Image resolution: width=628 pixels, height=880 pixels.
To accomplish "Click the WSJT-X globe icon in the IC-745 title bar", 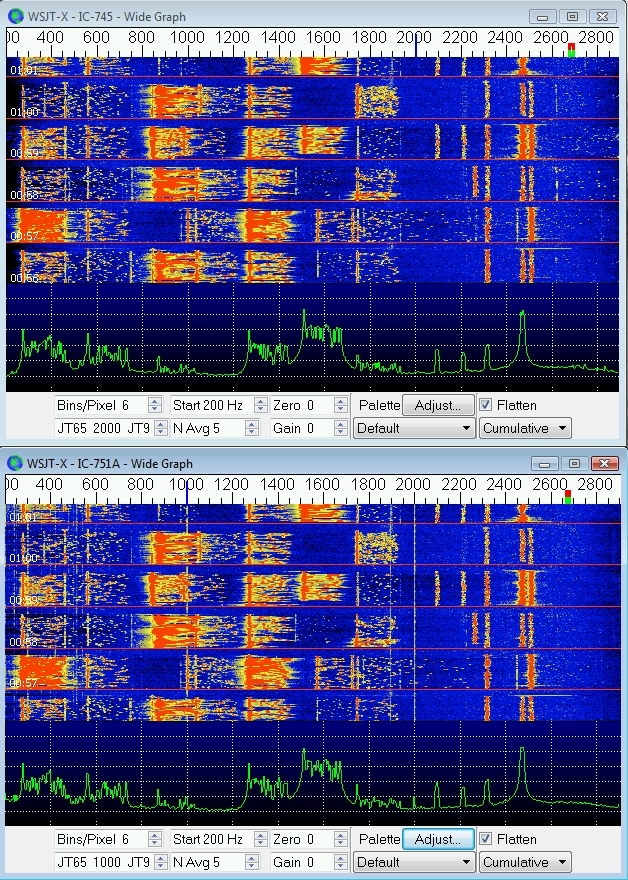I will (15, 16).
